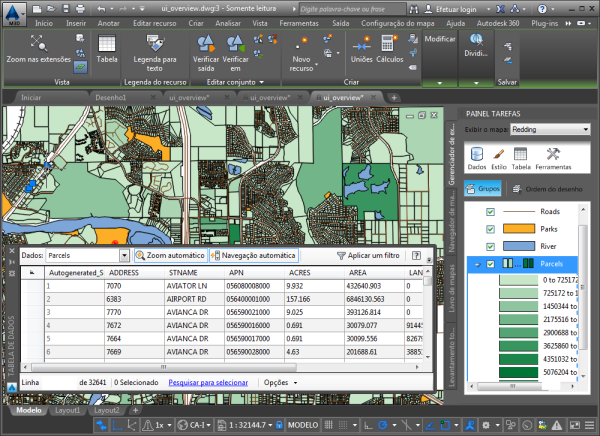Click the orange Parks color swatch
This screenshot has width=600, height=436.
point(520,229)
